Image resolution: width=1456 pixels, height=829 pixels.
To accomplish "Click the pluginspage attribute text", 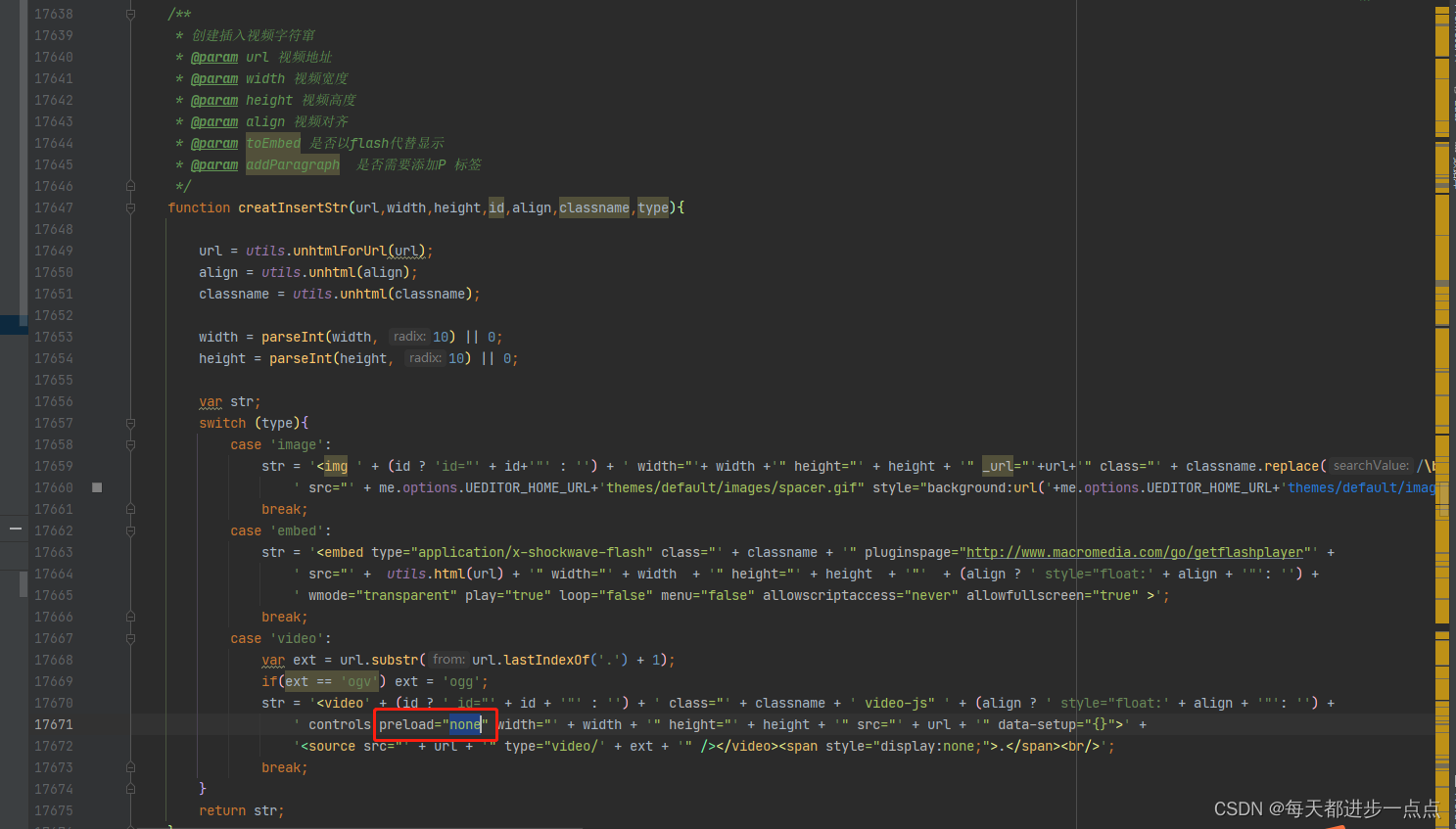I will [908, 552].
